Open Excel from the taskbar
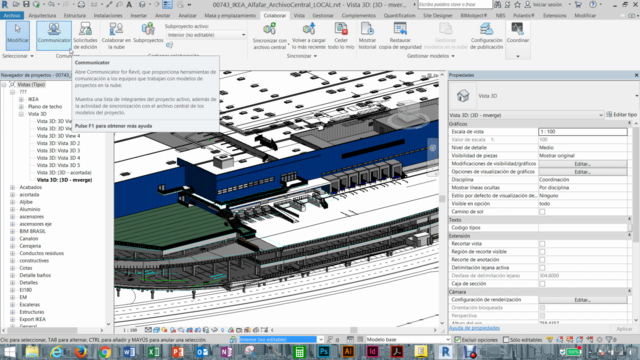640x360 pixels. 153,352
